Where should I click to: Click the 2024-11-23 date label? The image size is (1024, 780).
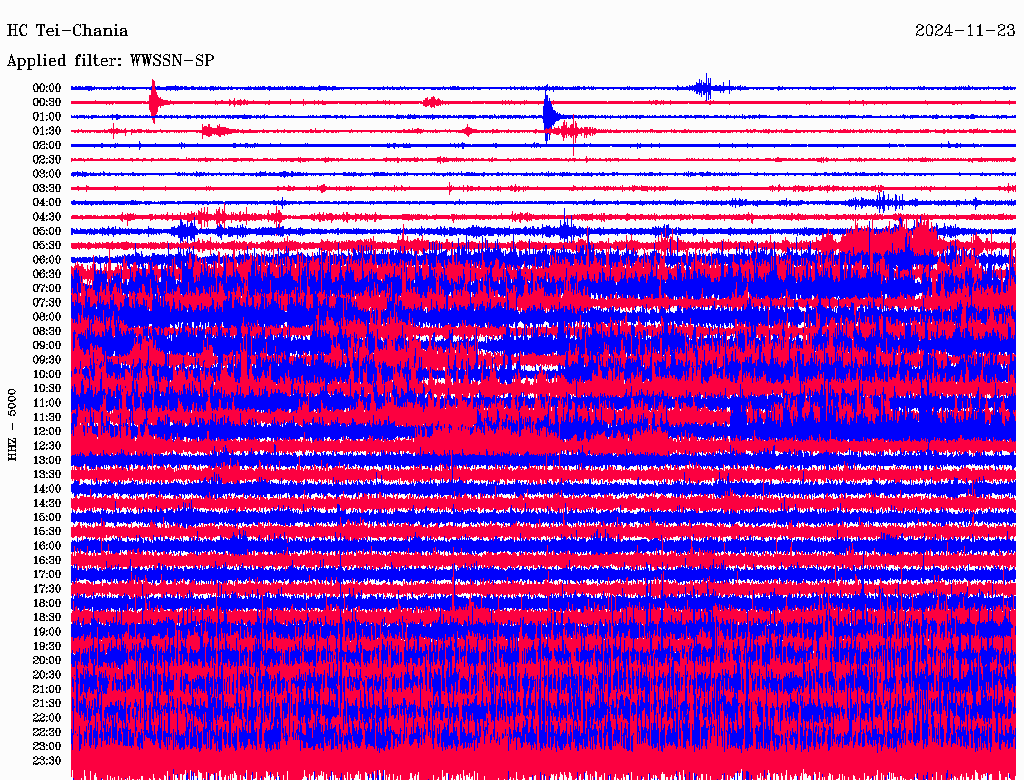(965, 31)
